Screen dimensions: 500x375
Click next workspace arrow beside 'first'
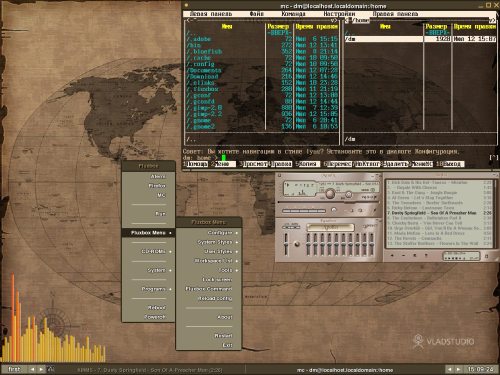pyautogui.click(x=41, y=369)
